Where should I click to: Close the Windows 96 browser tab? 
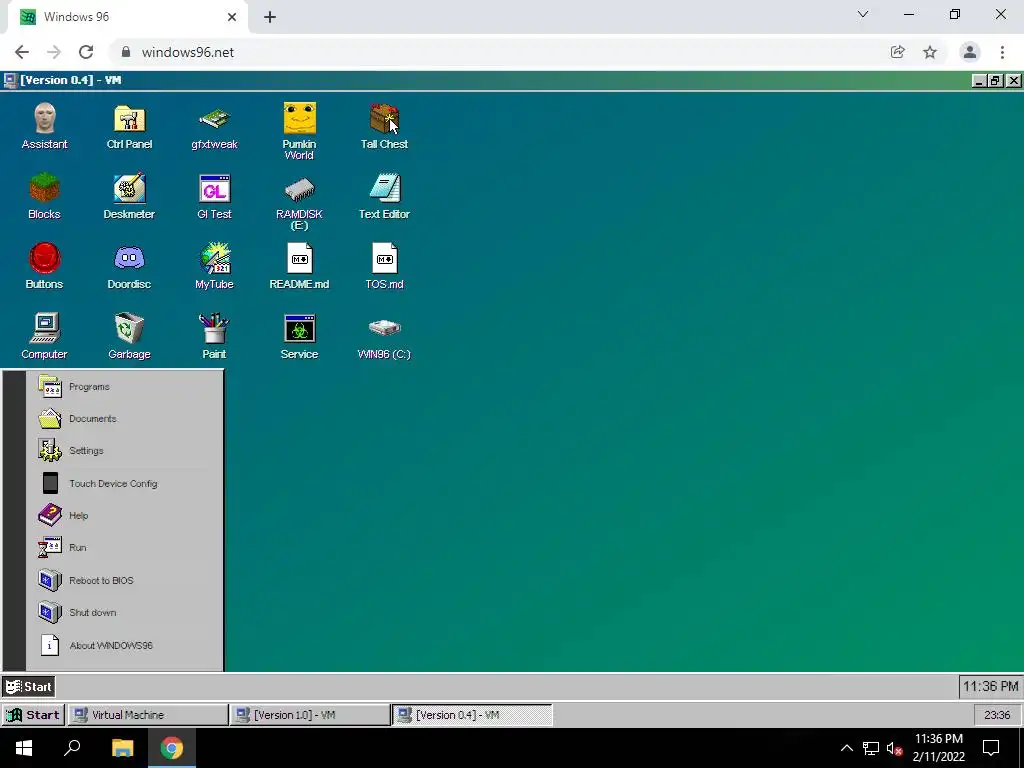point(232,17)
